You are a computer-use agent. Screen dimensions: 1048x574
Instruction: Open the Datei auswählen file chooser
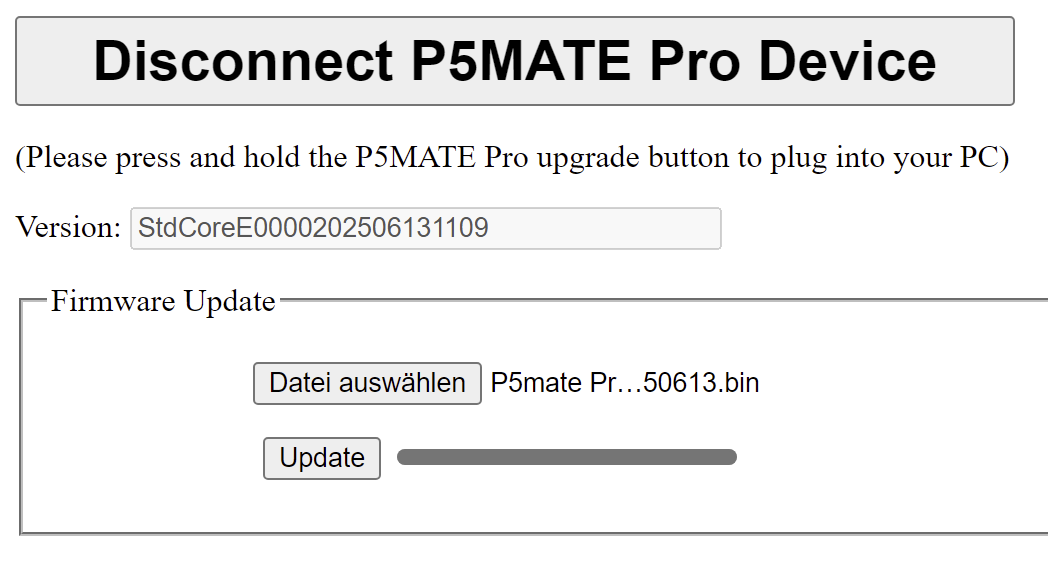click(367, 383)
